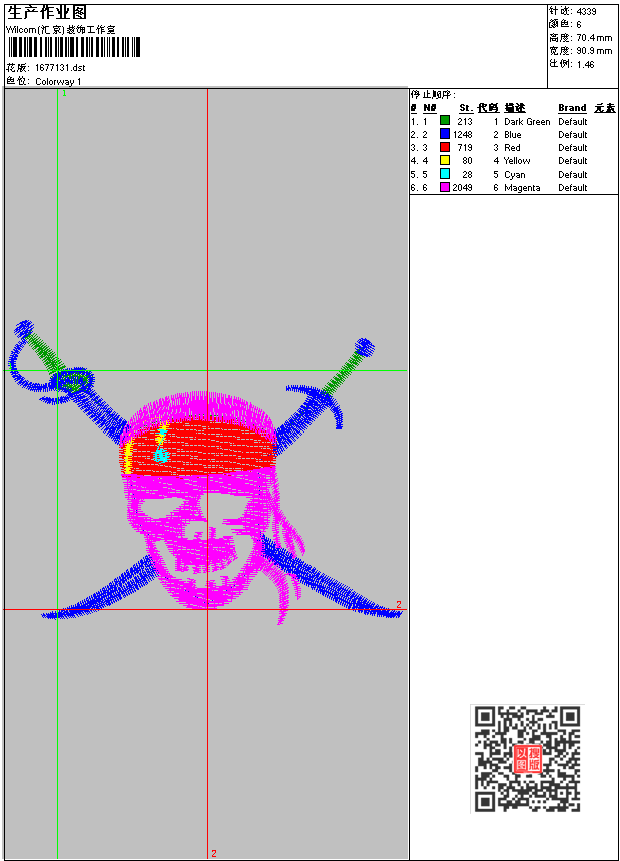Click 'Default' brand in Magenta row

573,188
